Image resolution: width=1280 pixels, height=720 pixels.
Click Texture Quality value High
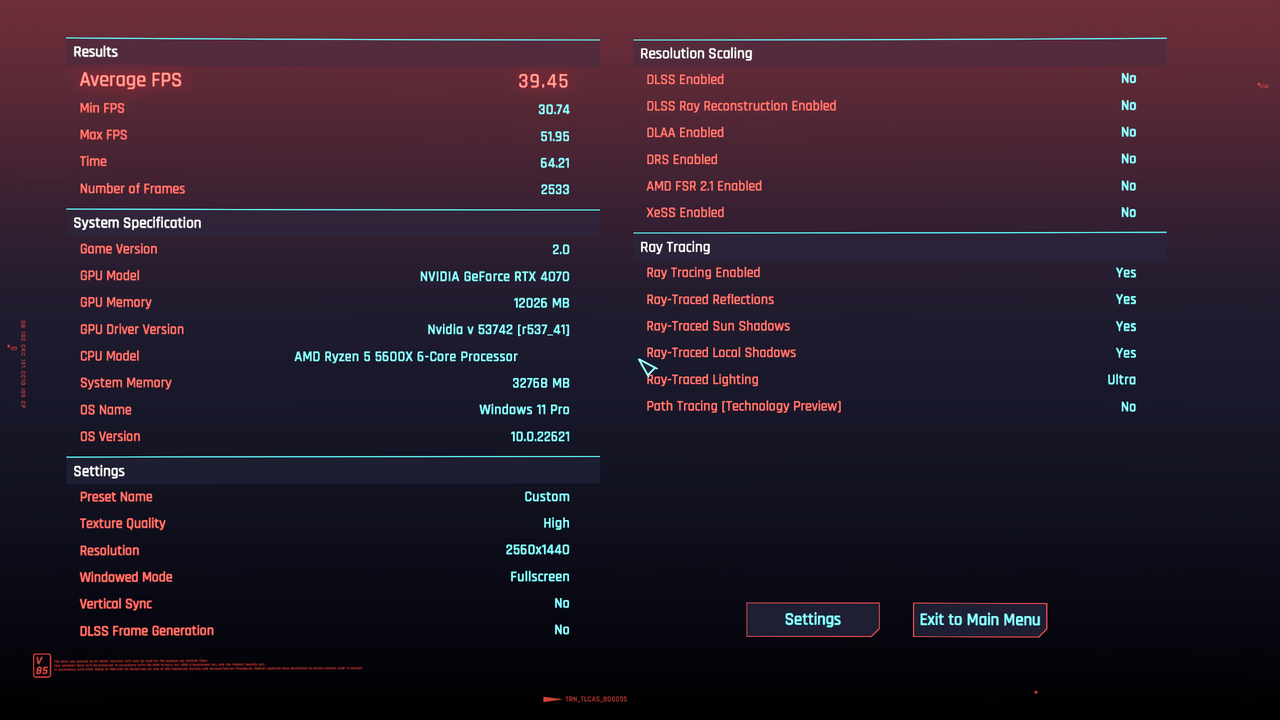[x=557, y=523]
